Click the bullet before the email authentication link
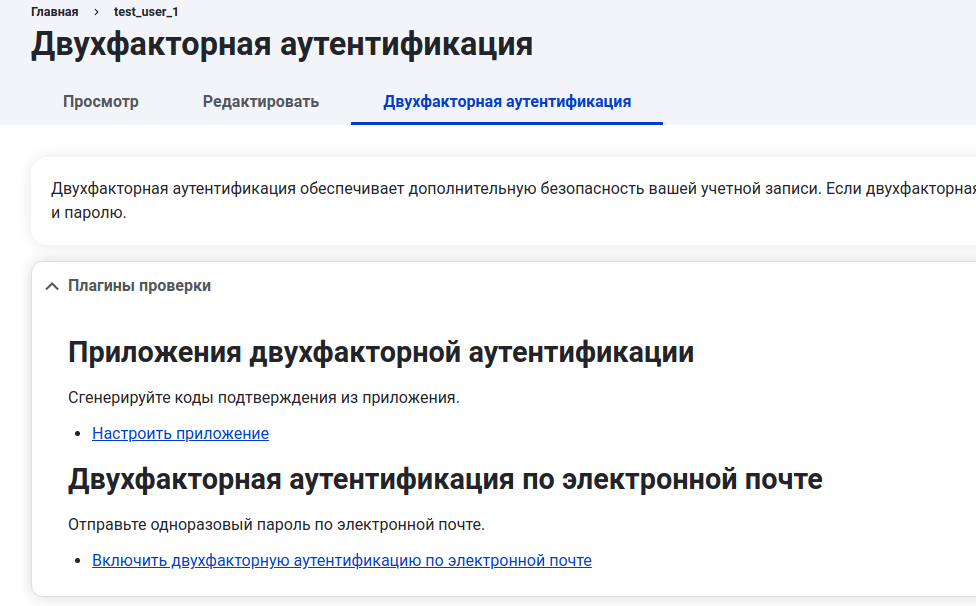The image size is (976, 606). [x=78, y=561]
